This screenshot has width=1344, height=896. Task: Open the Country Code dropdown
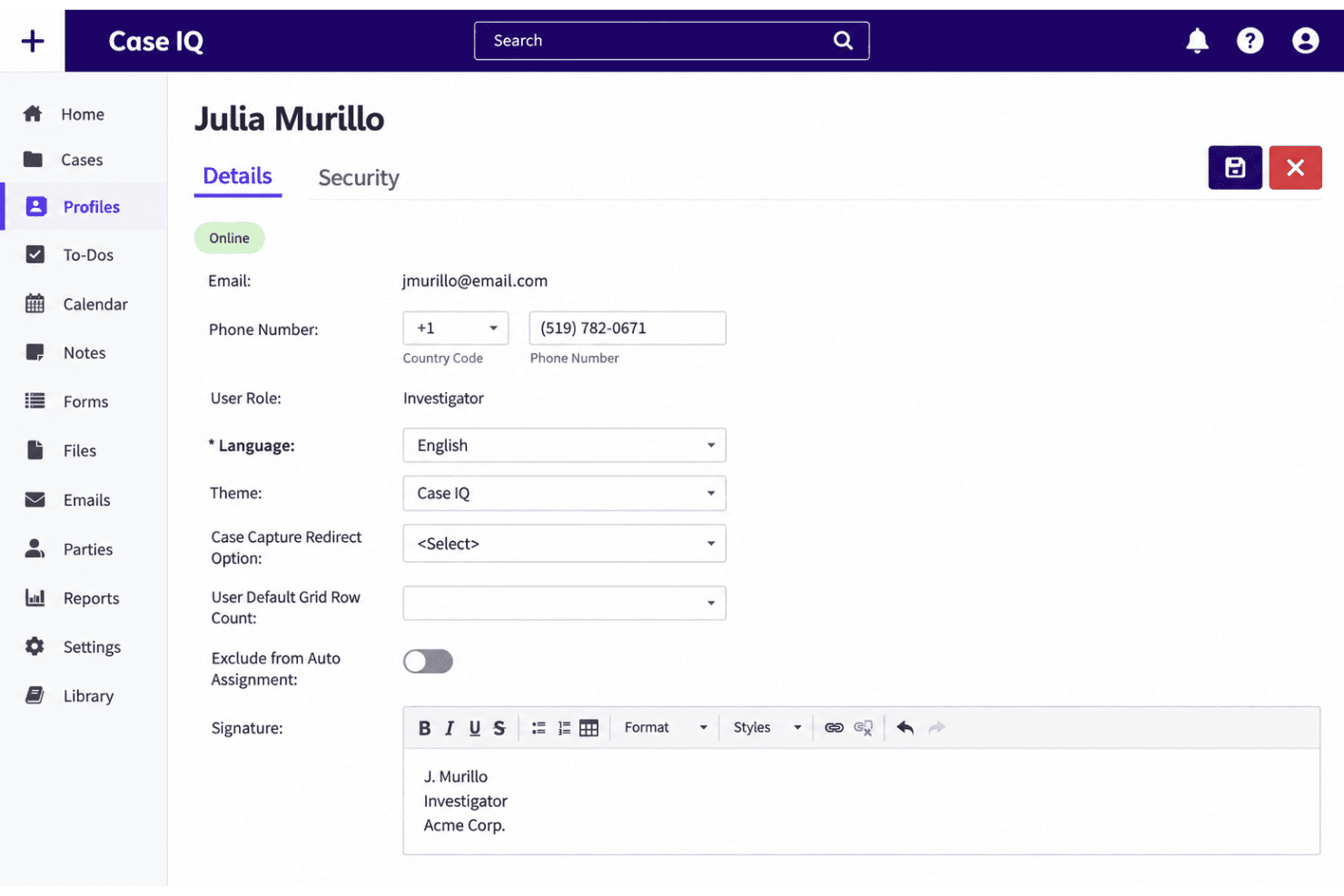coord(456,329)
